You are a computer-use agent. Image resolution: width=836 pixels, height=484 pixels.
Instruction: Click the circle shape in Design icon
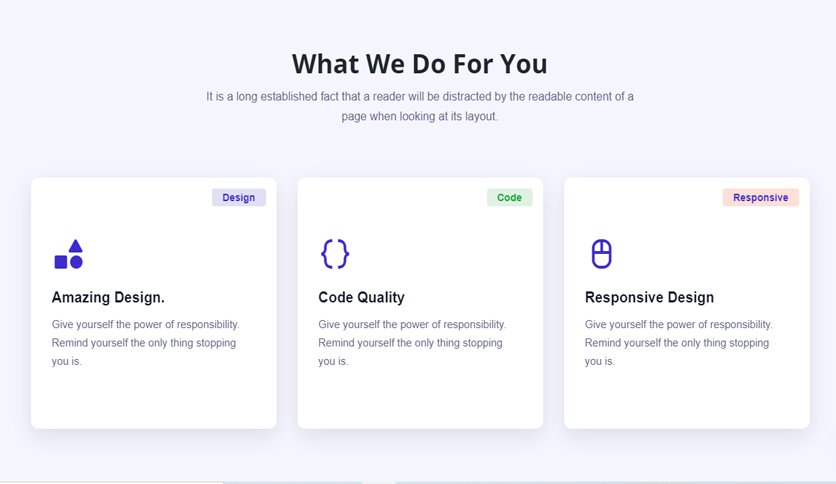click(76, 262)
